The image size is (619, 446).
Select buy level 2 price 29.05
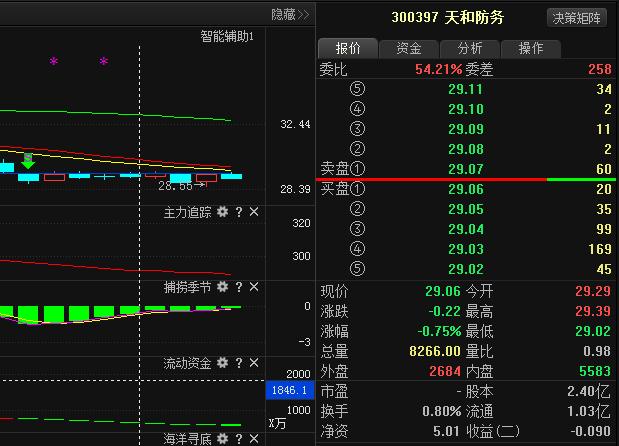(465, 209)
